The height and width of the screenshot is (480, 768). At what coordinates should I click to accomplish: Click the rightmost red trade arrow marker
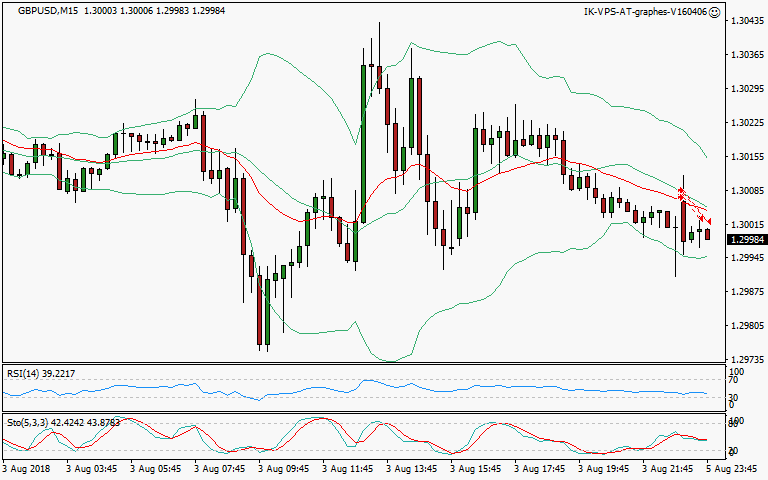point(708,221)
